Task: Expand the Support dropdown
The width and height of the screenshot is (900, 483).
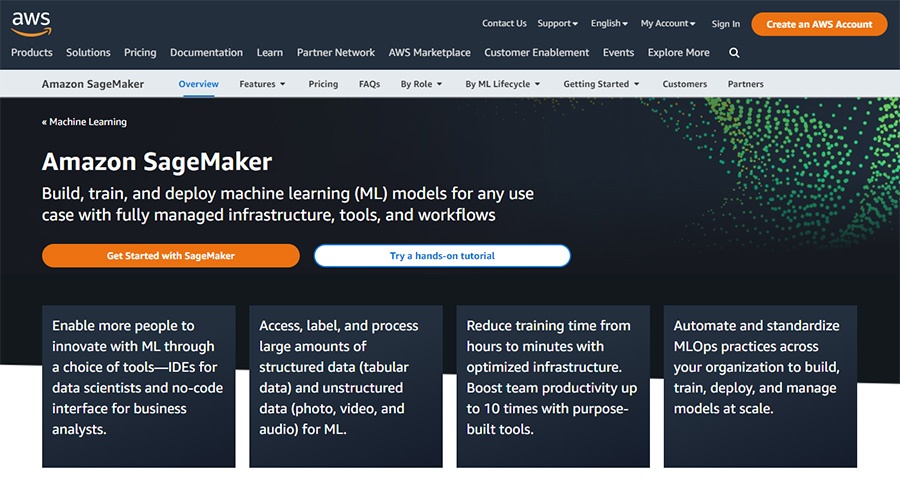Action: 557,24
